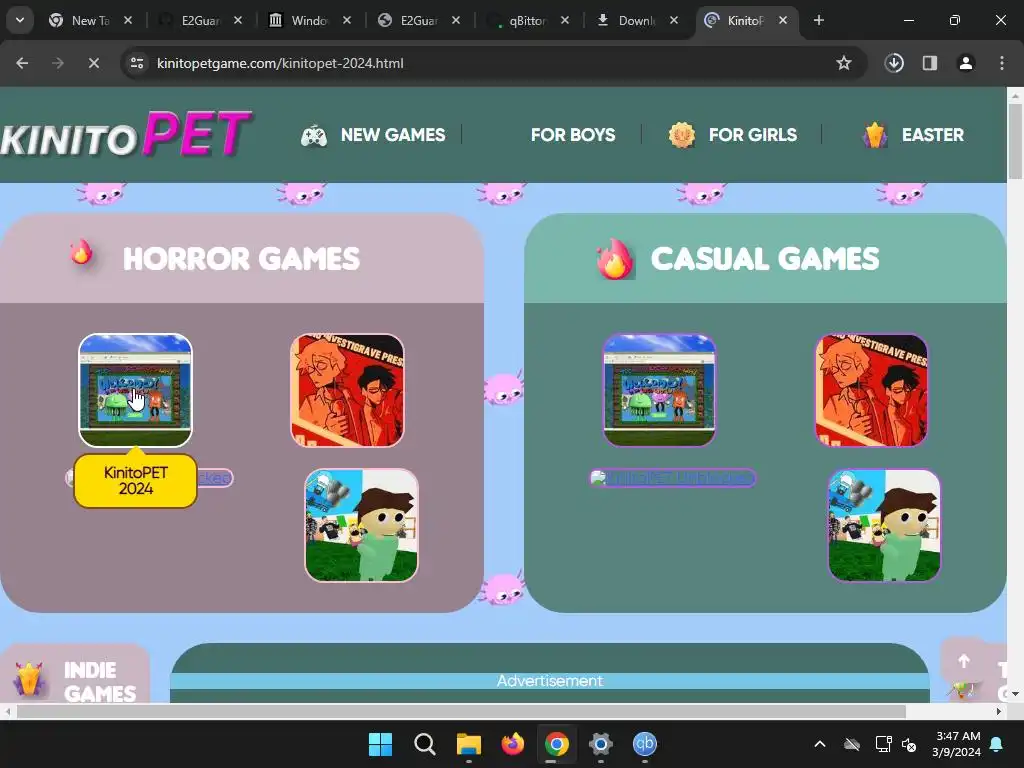Open a new browser tab with plus
1024x768 pixels.
(x=818, y=20)
